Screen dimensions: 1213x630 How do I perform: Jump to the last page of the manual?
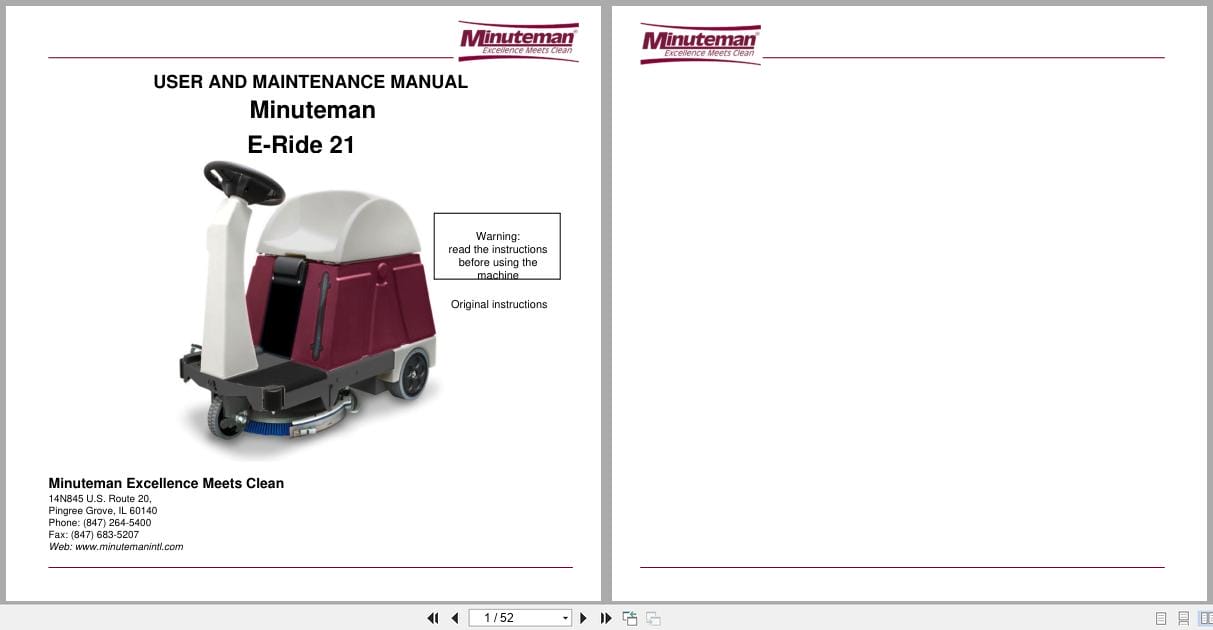pos(606,618)
